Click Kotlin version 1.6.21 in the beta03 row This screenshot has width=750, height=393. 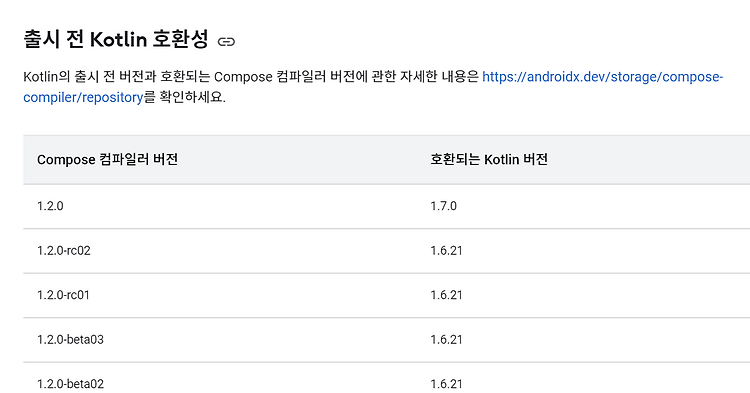click(x=446, y=339)
